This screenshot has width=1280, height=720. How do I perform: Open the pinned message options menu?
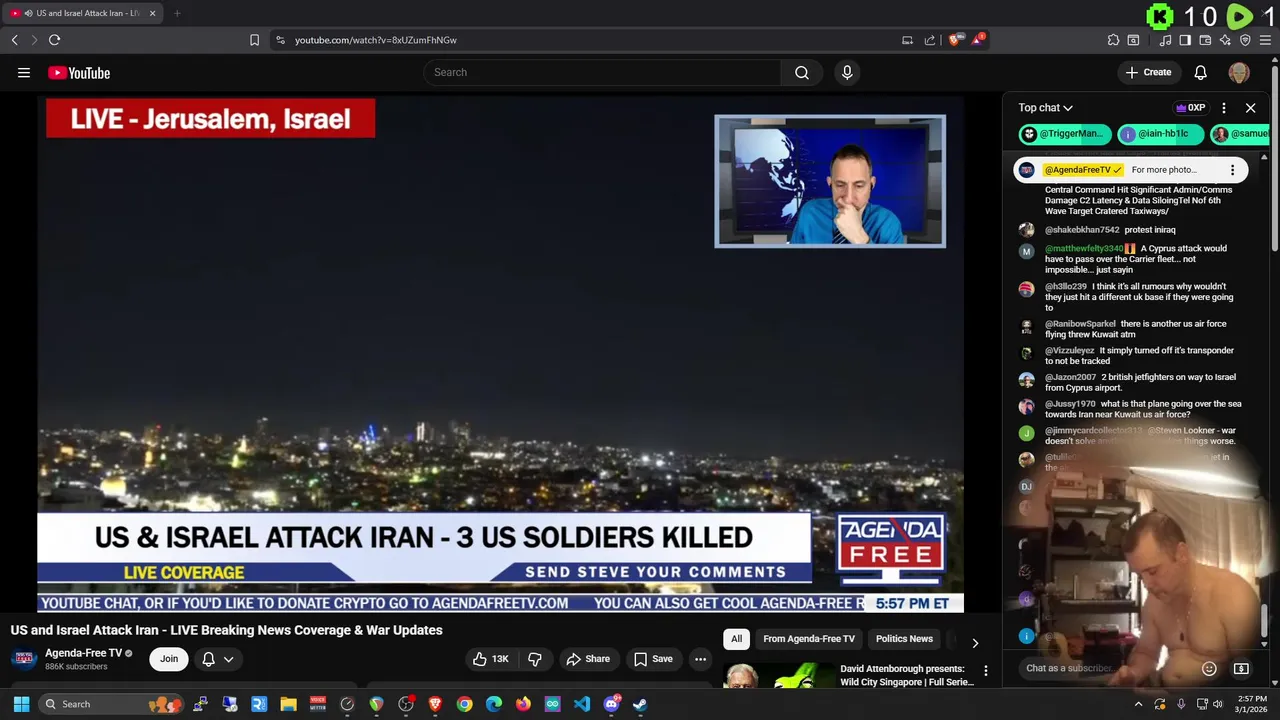[1232, 170]
